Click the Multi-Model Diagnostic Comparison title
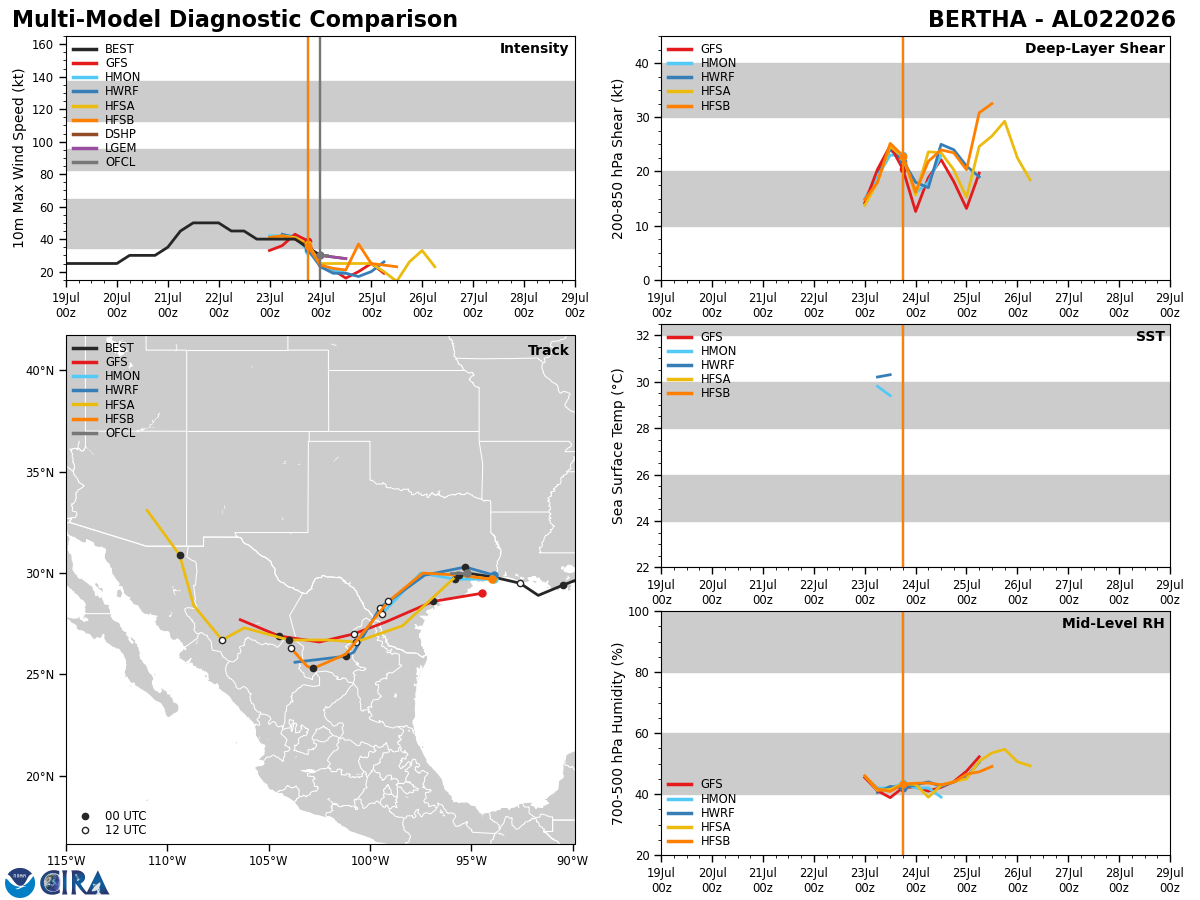 [235, 20]
